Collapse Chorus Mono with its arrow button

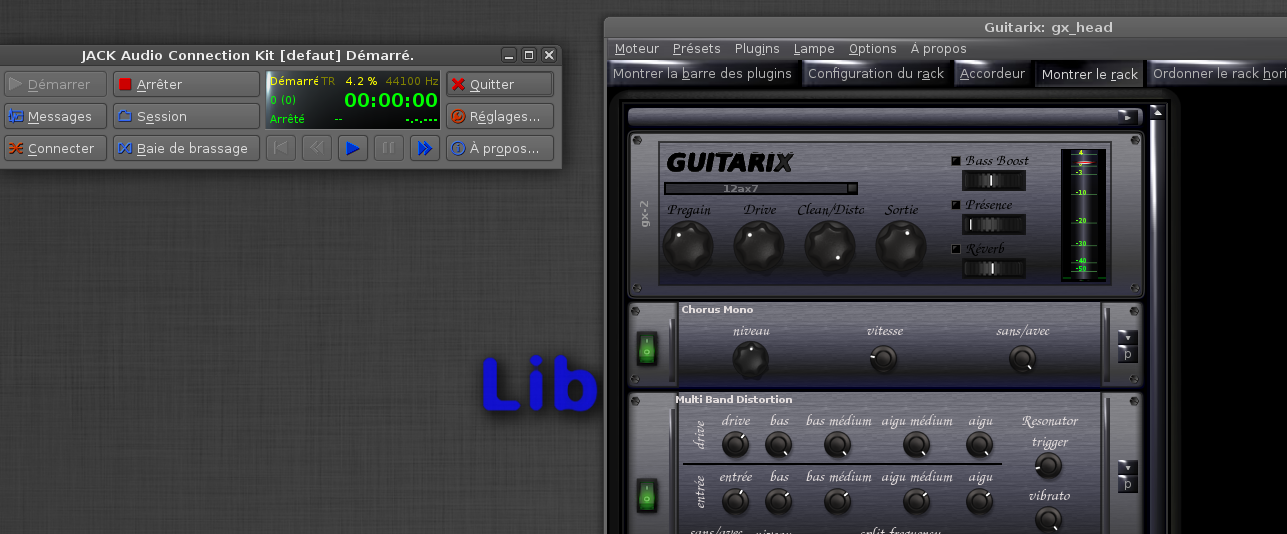pos(1128,337)
